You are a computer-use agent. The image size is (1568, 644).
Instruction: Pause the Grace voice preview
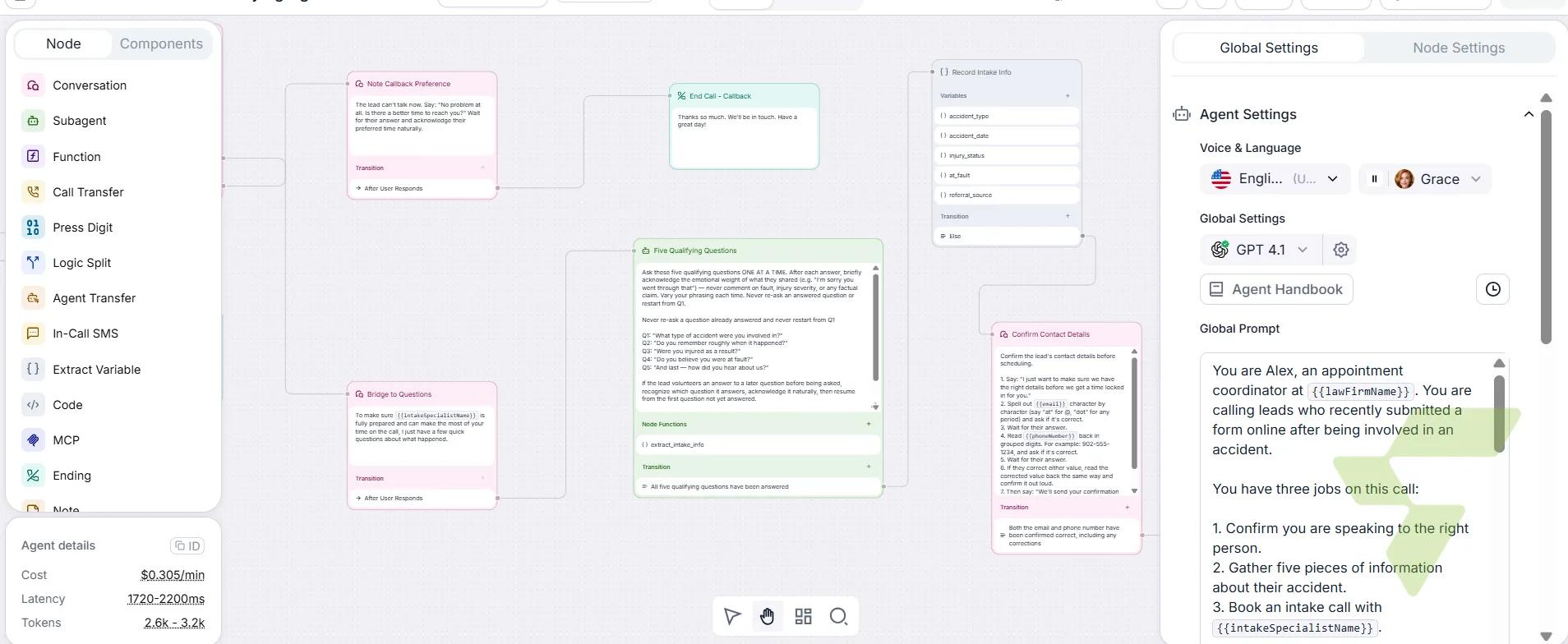(x=1374, y=179)
